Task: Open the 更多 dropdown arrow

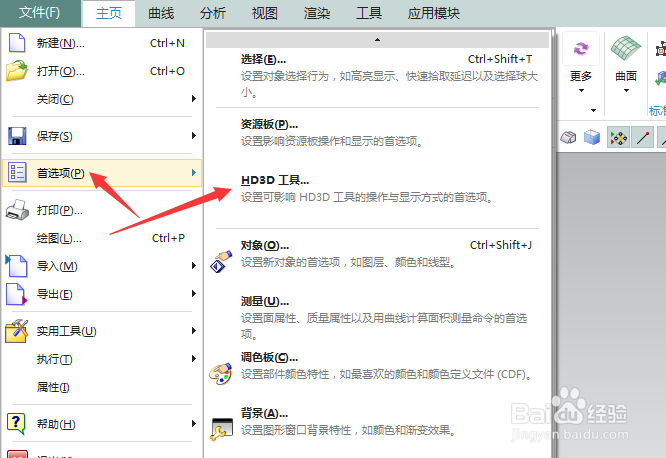Action: (581, 90)
